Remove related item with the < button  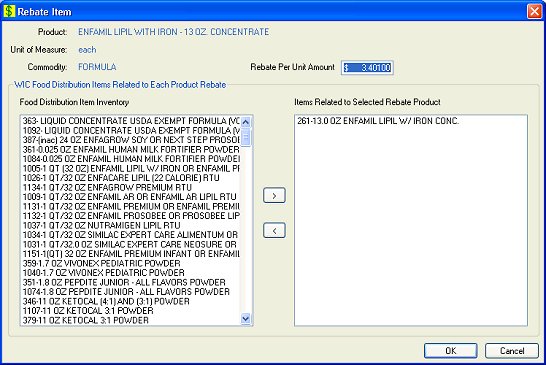(274, 231)
